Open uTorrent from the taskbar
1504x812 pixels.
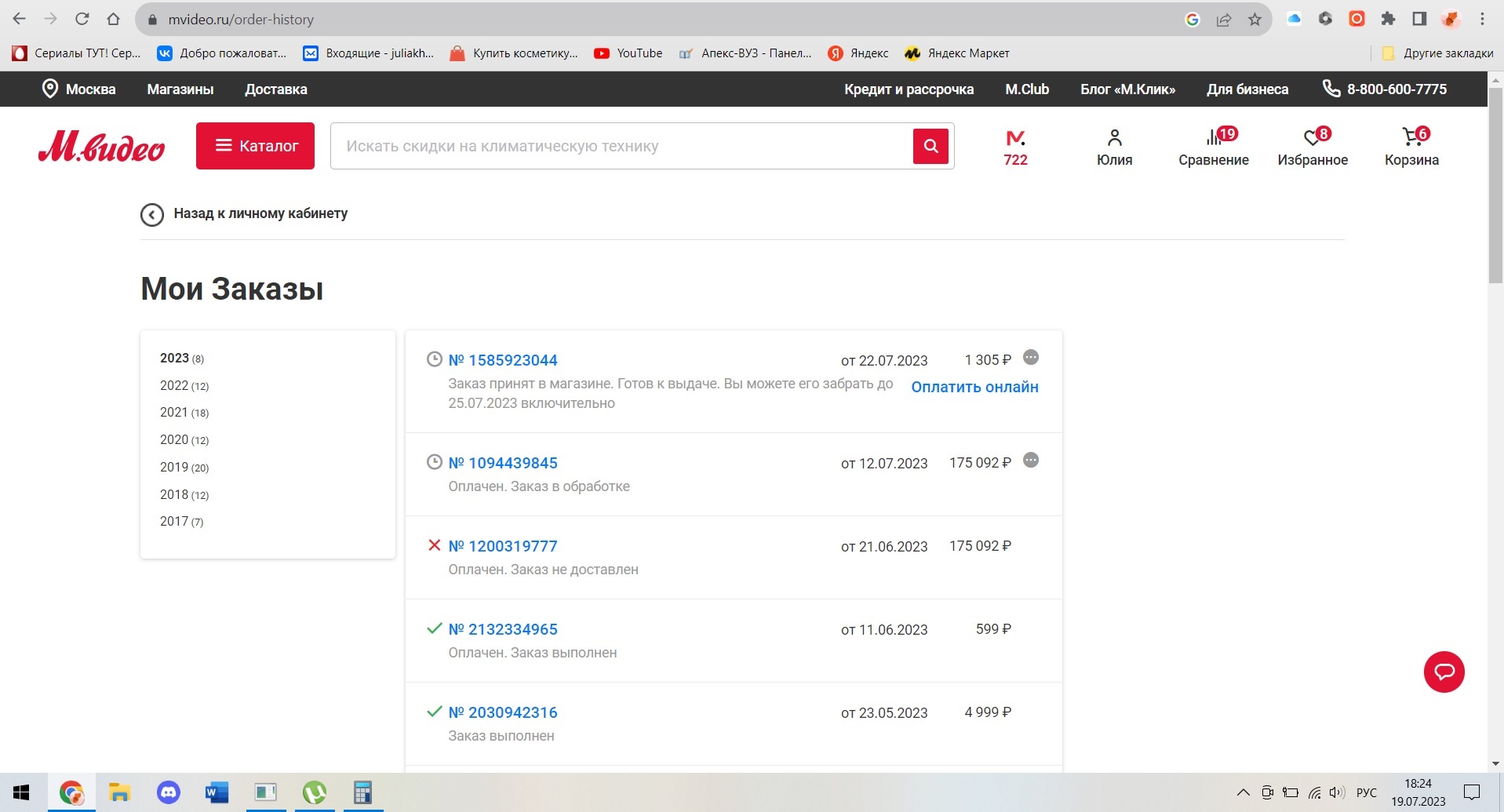tap(314, 792)
